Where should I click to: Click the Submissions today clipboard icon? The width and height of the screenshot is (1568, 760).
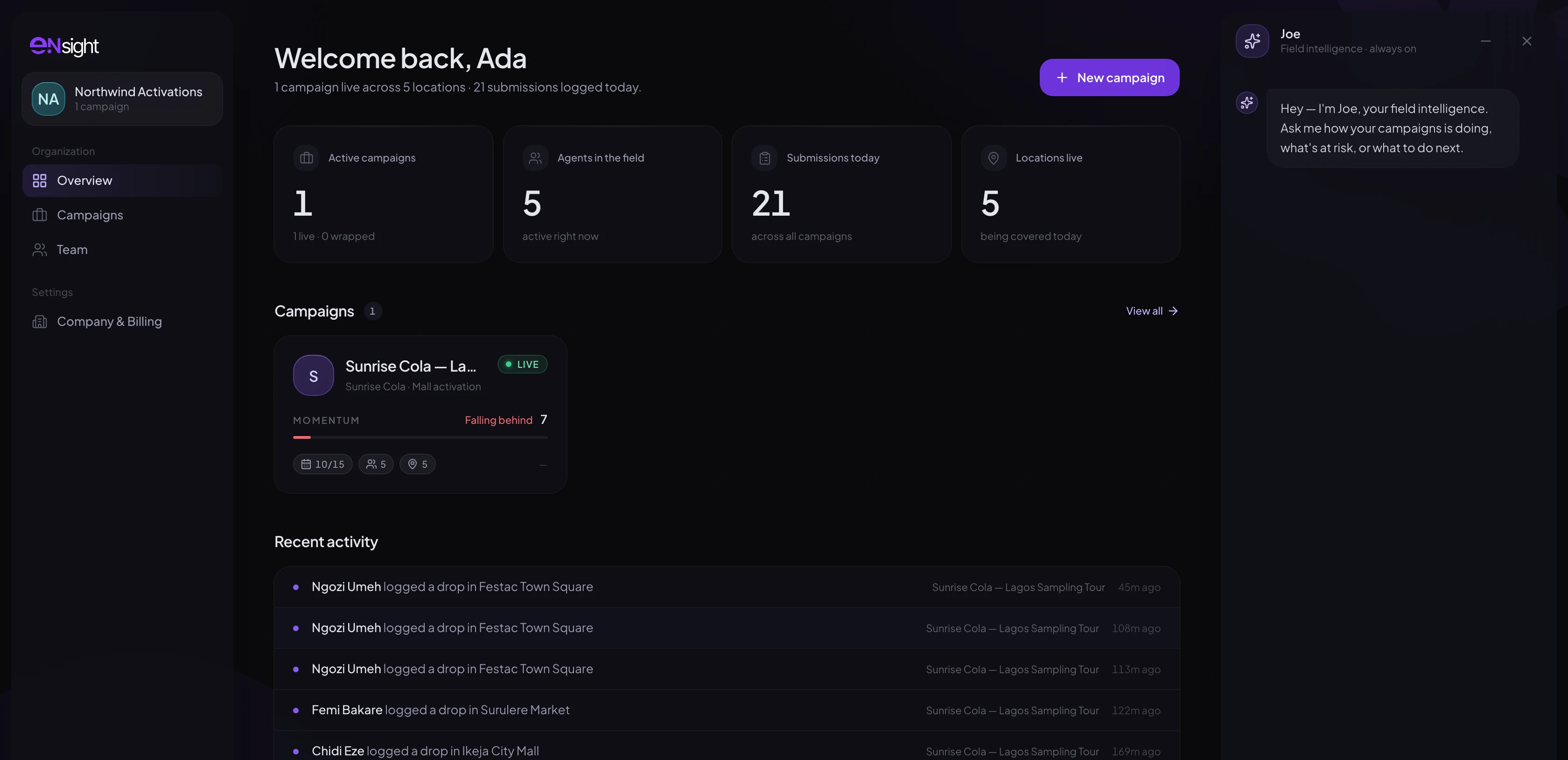pyautogui.click(x=764, y=158)
